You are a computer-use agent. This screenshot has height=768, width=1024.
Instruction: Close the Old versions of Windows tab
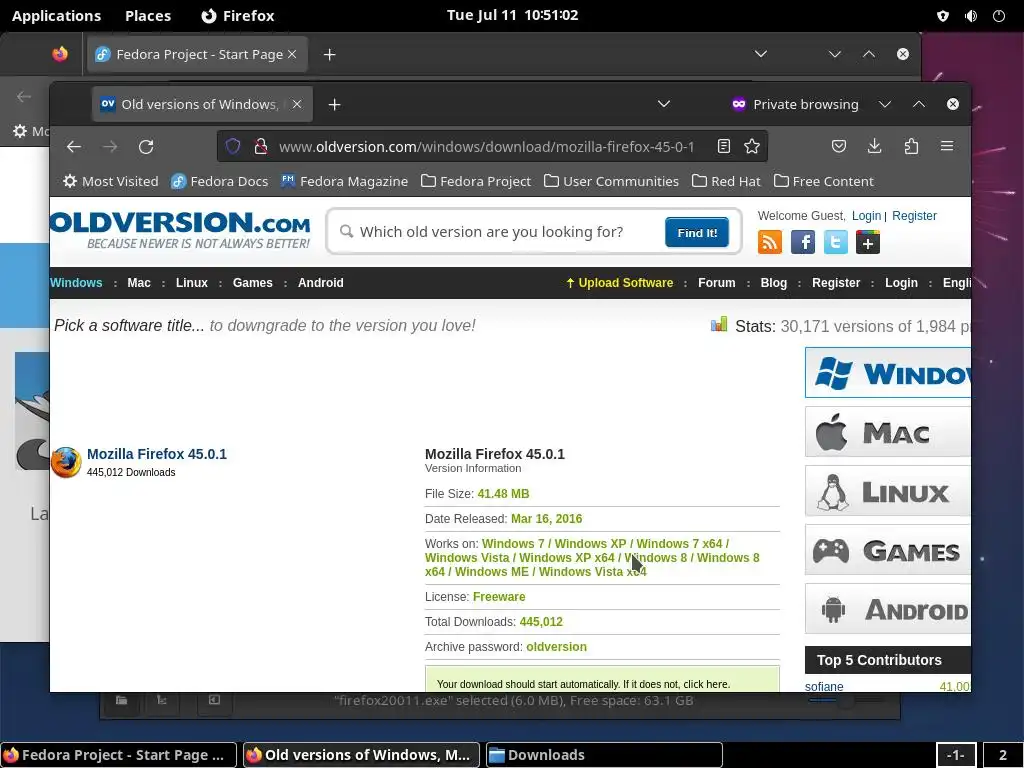click(x=297, y=104)
